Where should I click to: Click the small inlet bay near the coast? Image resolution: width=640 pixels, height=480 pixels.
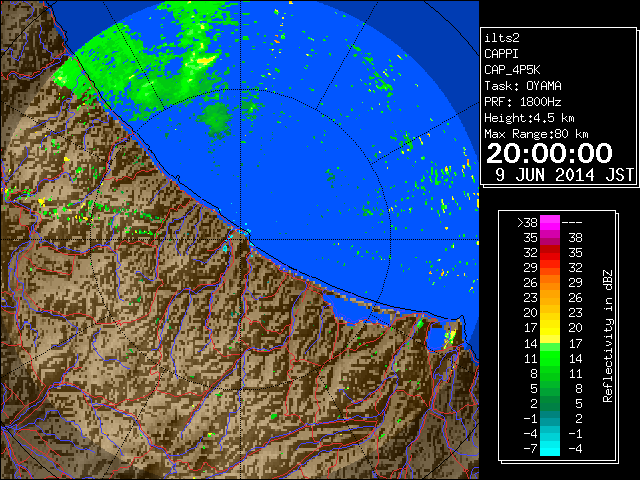tap(435, 337)
